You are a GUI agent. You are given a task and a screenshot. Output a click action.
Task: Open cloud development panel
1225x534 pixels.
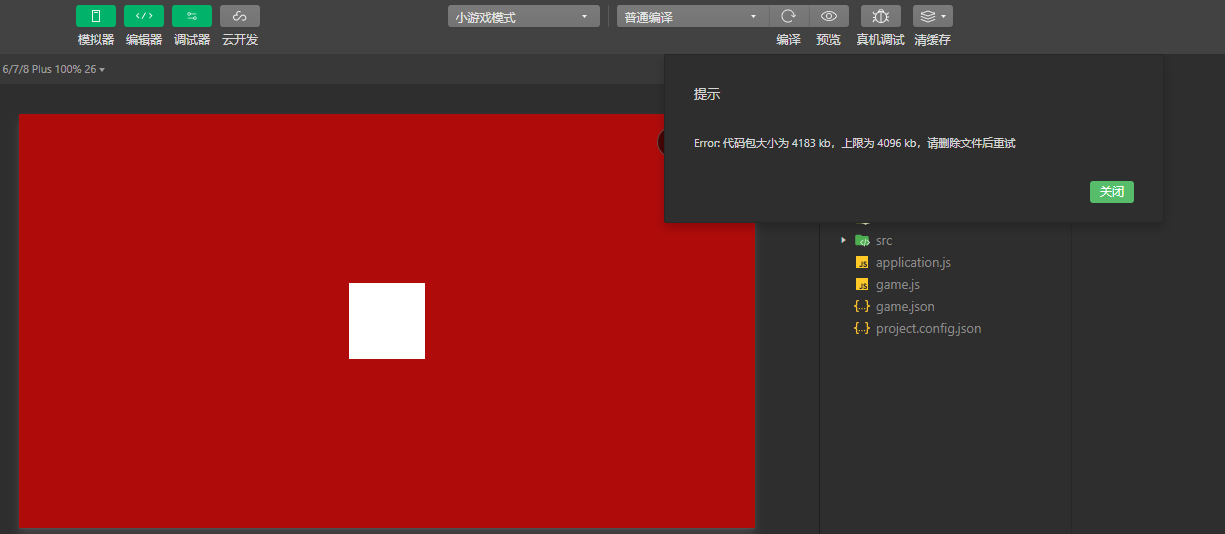(240, 16)
